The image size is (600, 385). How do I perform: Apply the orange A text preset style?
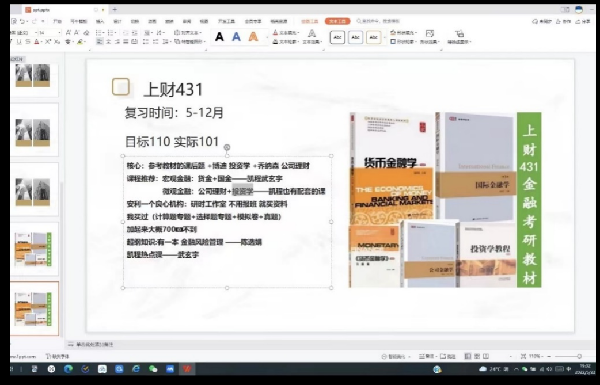253,37
